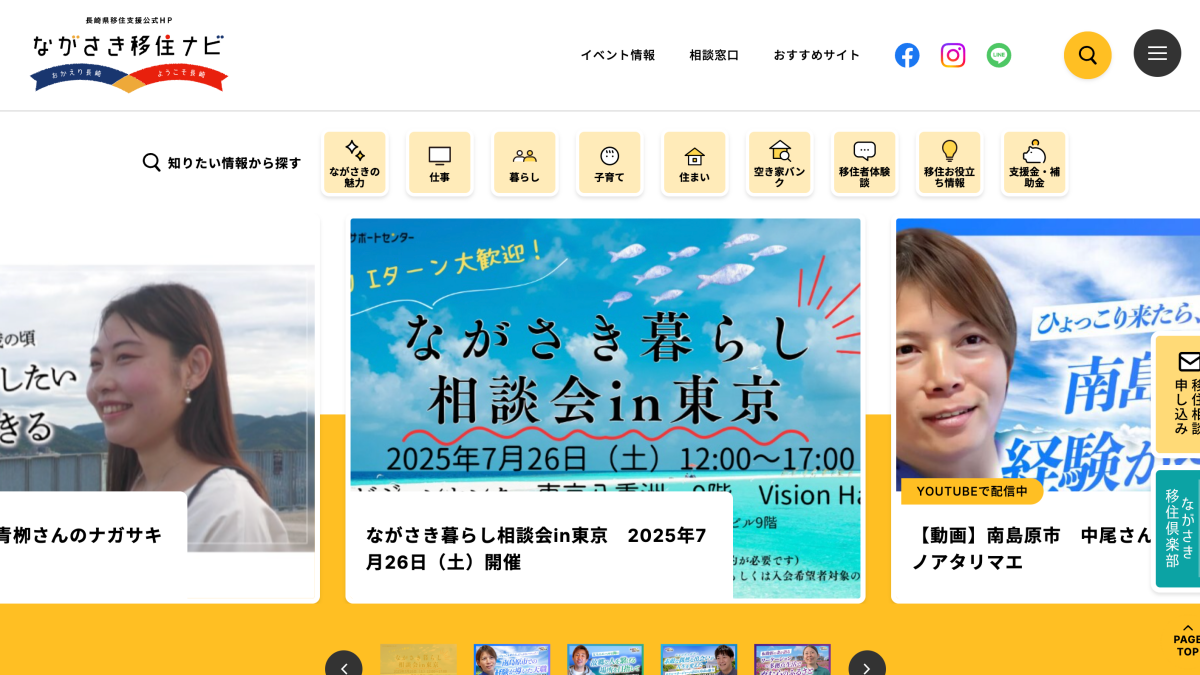
Task: Select the 暮らし people icon tile
Action: tap(525, 163)
